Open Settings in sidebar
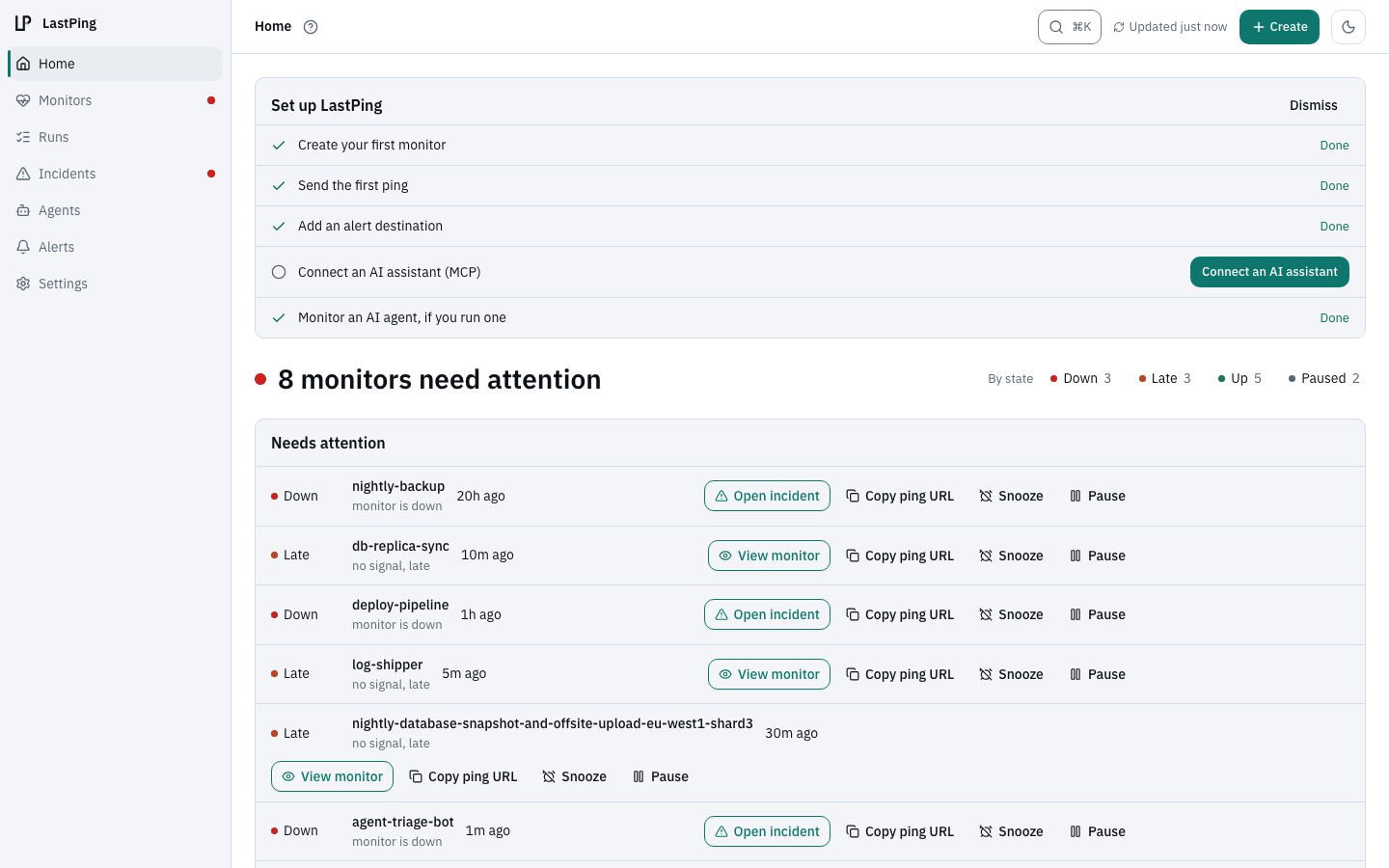 (116, 284)
